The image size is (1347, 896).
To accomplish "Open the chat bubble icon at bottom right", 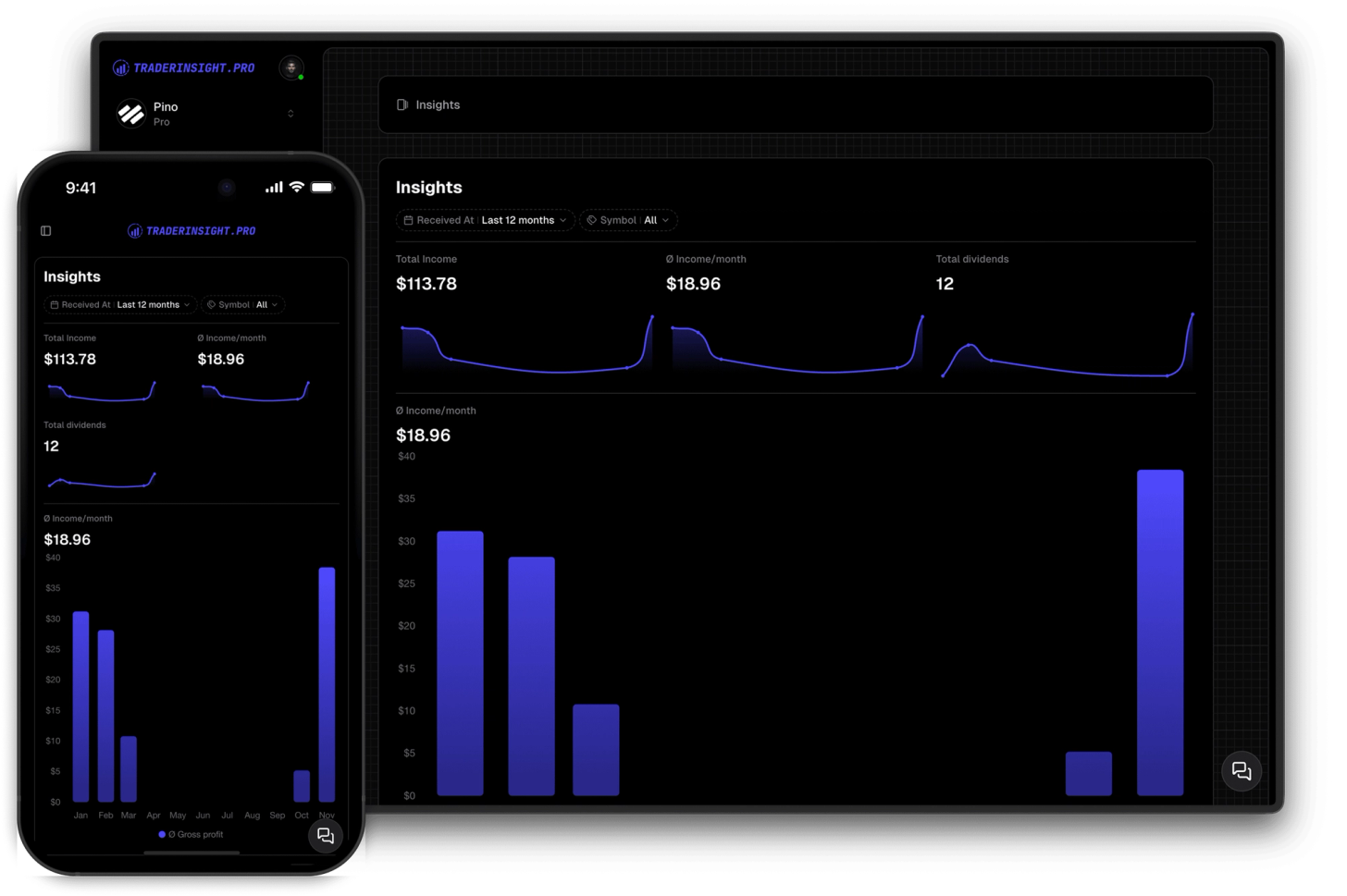I will click(1241, 770).
